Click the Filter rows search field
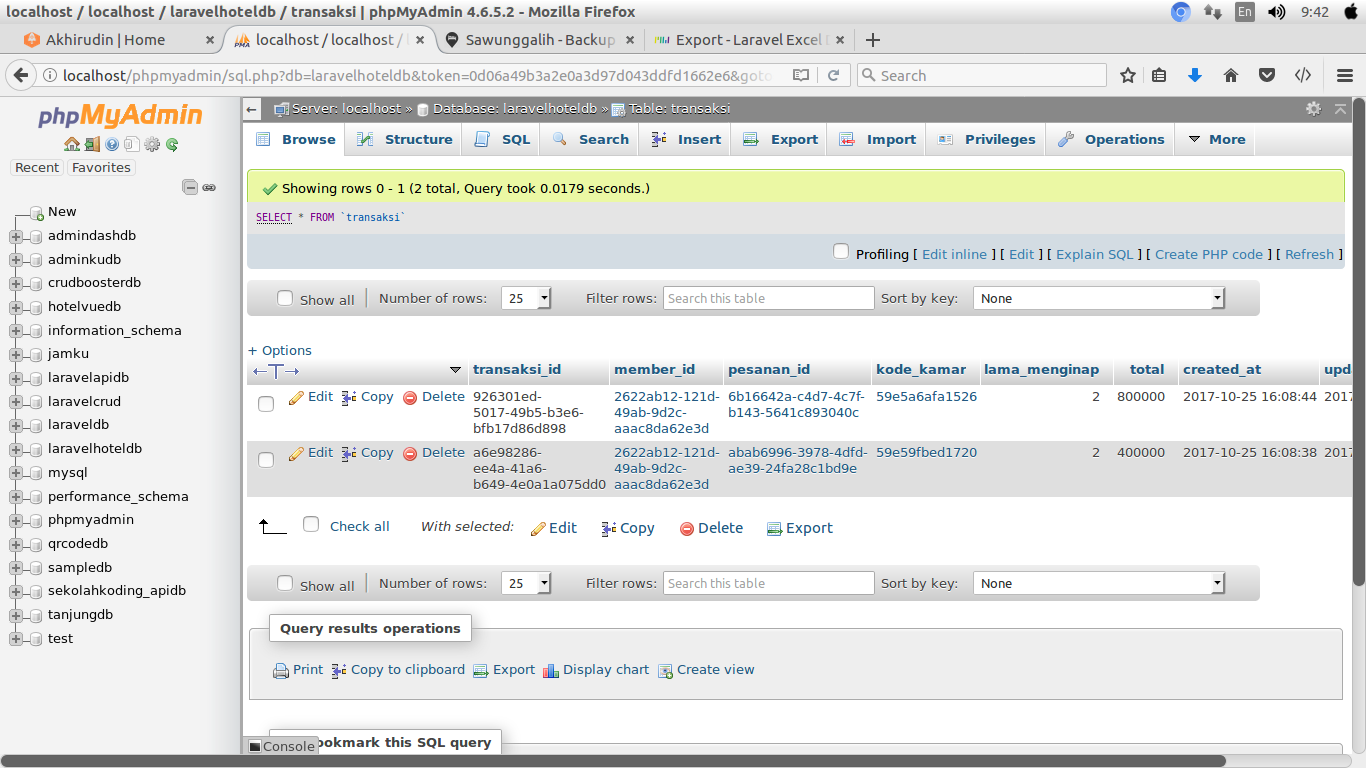Image resolution: width=1366 pixels, height=768 pixels. [768, 297]
